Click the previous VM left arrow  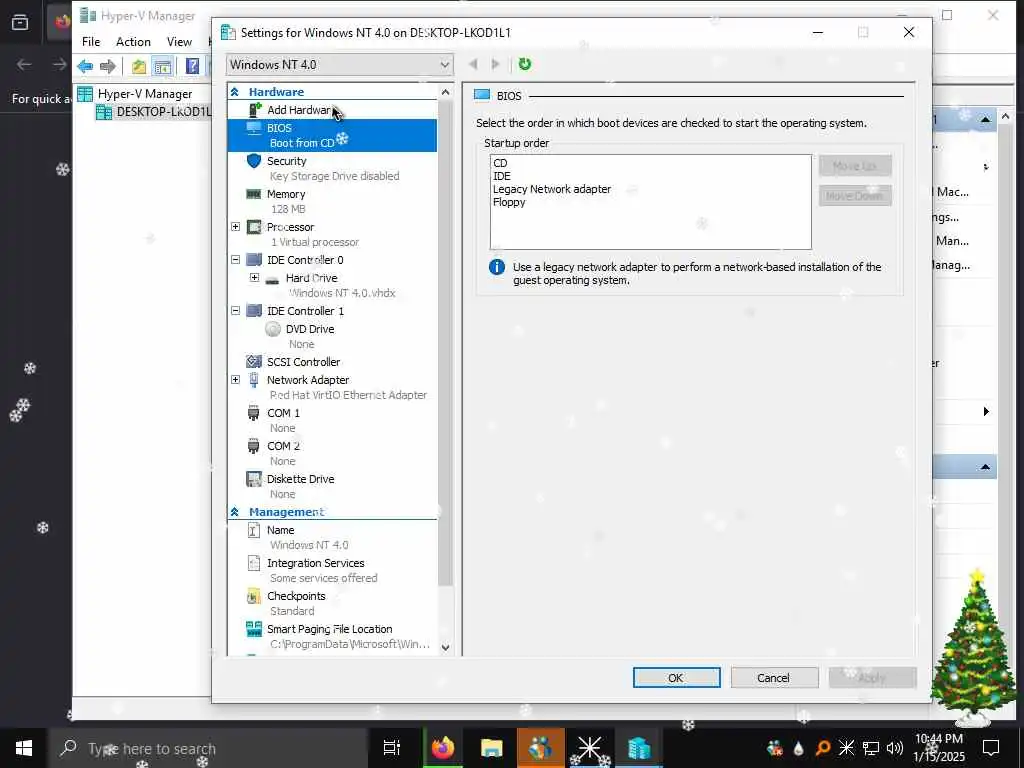pos(473,64)
